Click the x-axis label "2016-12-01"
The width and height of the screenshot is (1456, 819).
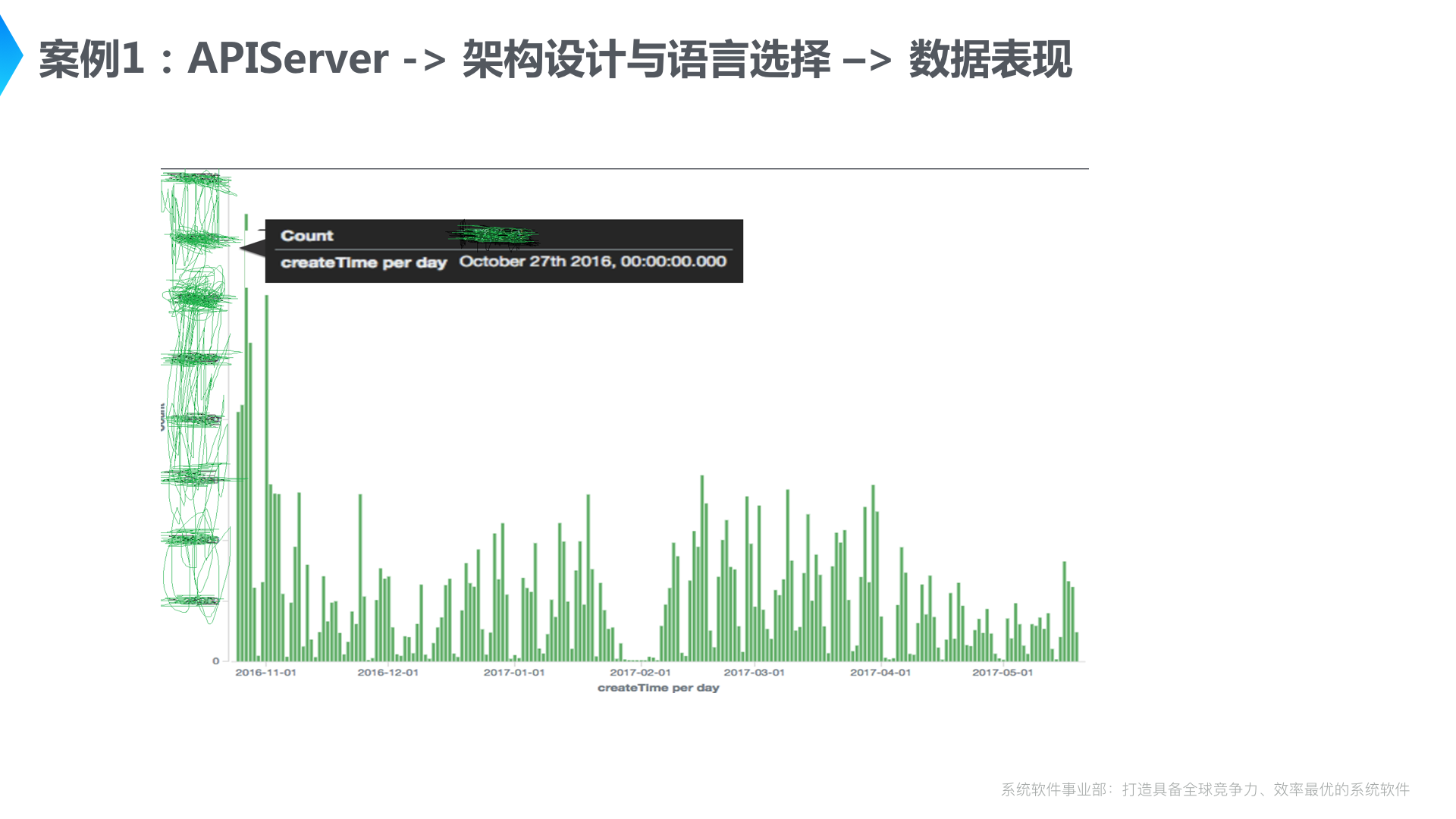pos(388,673)
